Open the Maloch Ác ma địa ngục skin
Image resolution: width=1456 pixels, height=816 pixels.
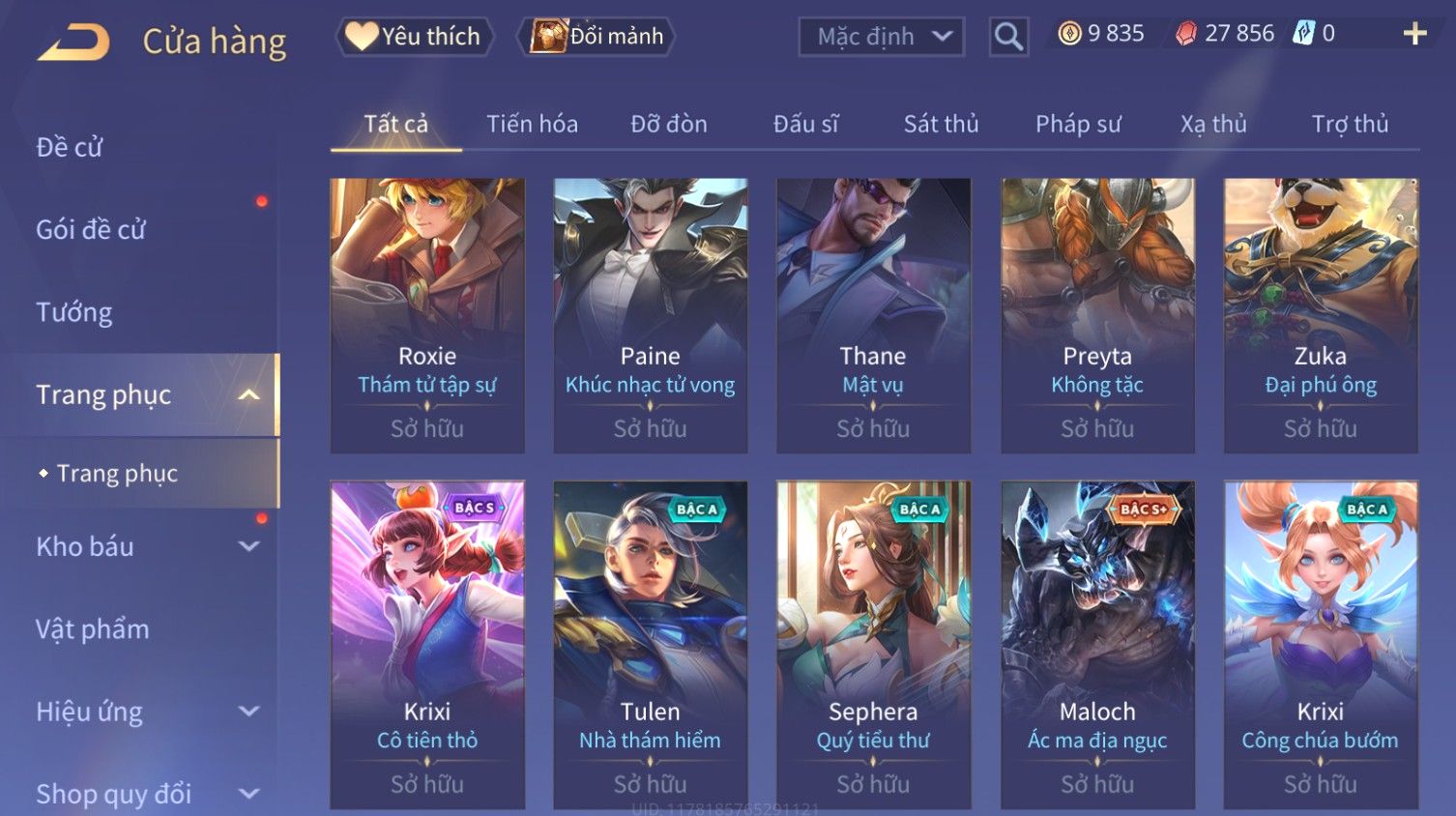(x=1097, y=645)
